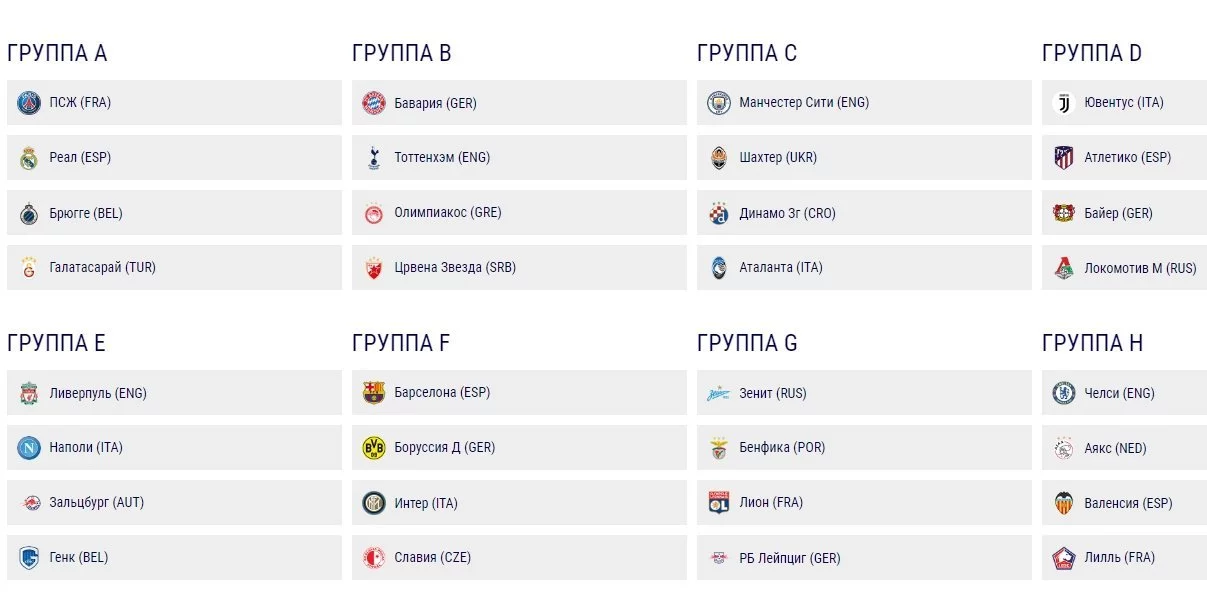Click the Barcelona crest icon
This screenshot has height=595, width=1207.
[x=374, y=393]
